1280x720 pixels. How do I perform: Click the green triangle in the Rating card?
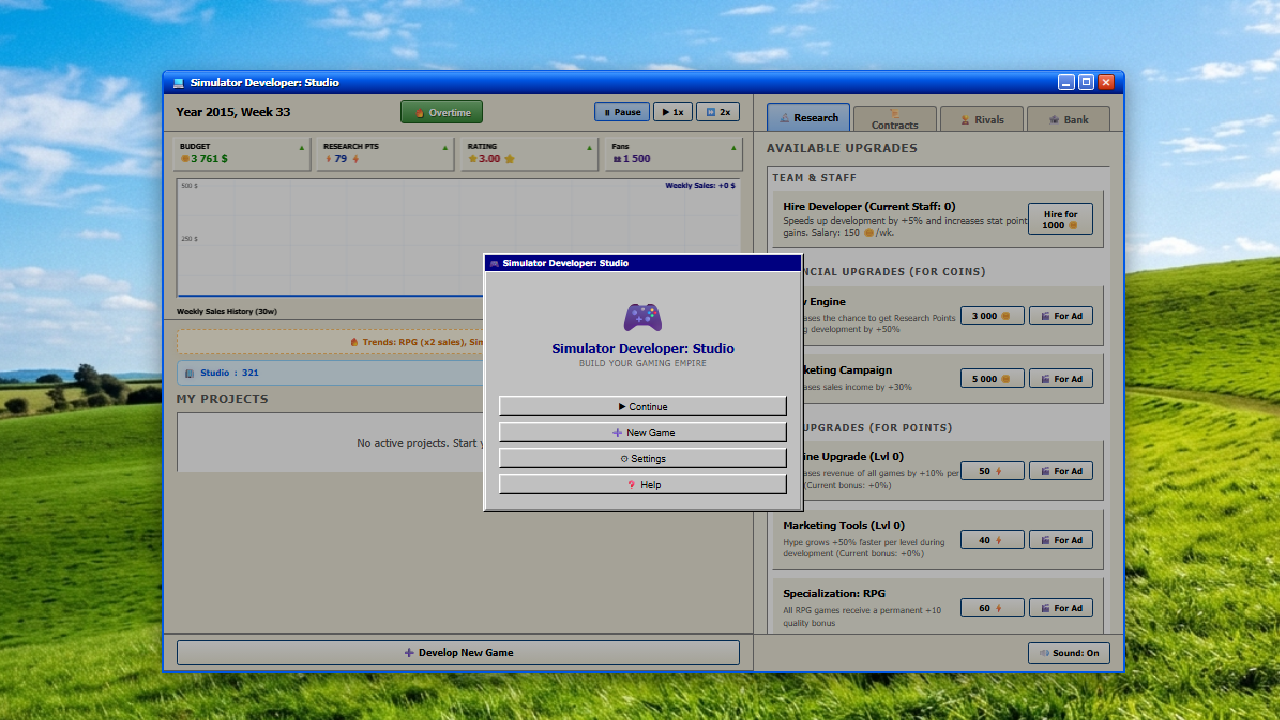[590, 147]
